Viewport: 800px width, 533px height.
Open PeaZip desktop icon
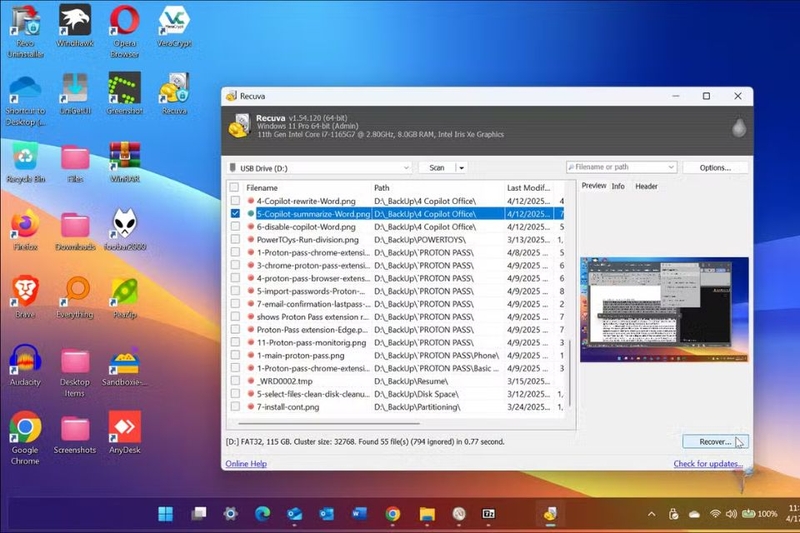coord(125,298)
